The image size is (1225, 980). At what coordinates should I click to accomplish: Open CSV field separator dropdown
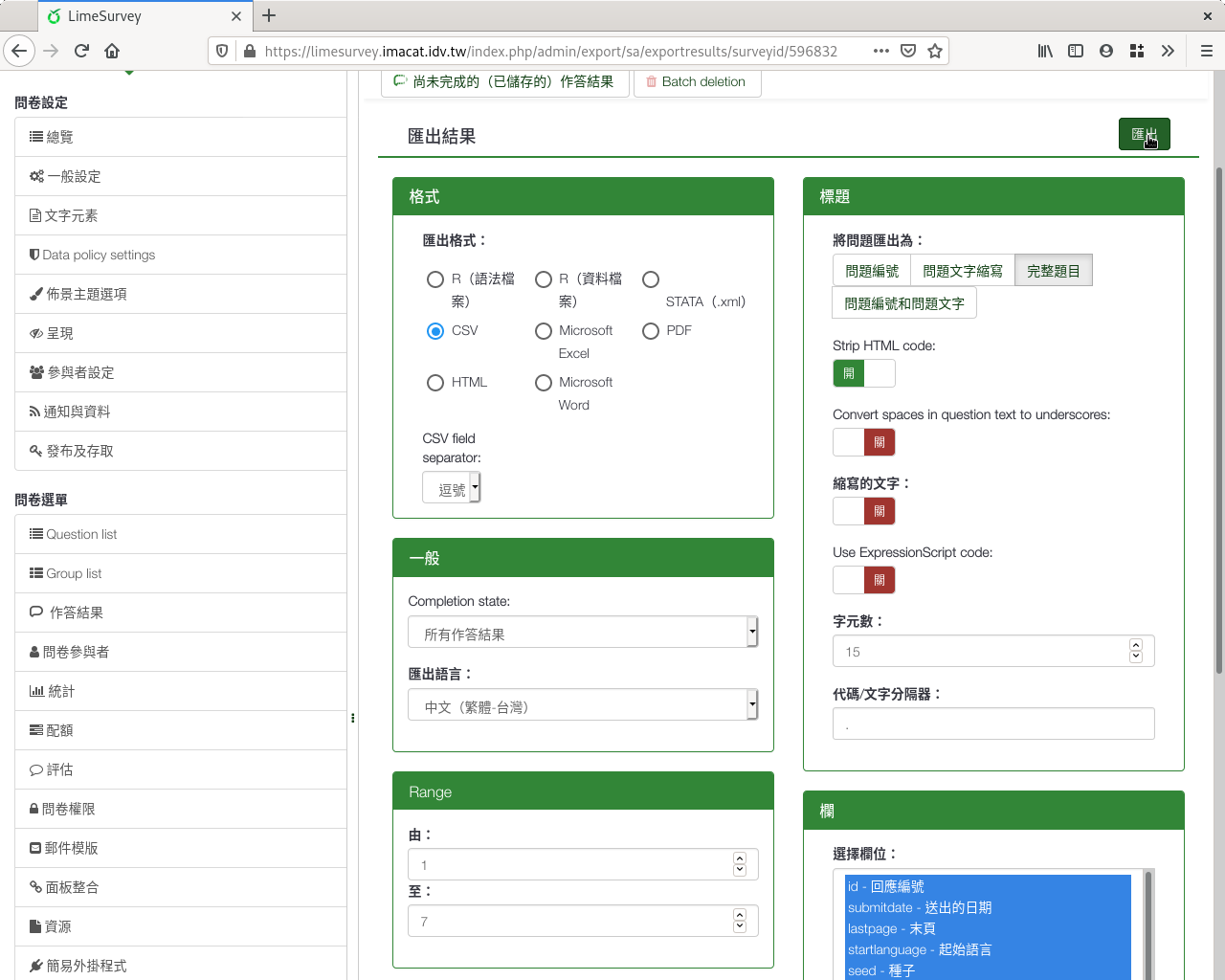[452, 488]
